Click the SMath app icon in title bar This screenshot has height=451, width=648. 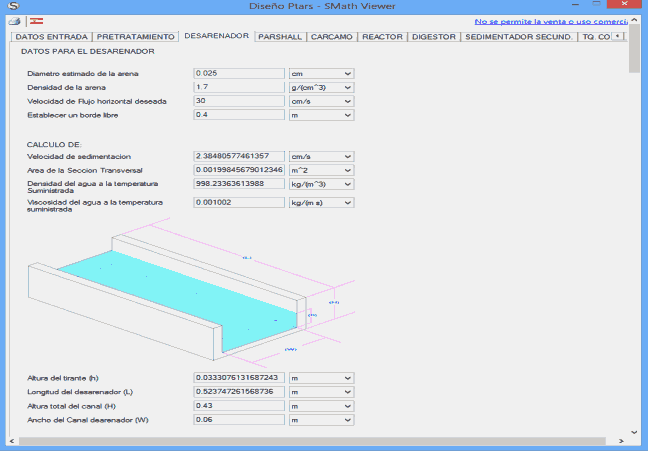coord(13,6)
